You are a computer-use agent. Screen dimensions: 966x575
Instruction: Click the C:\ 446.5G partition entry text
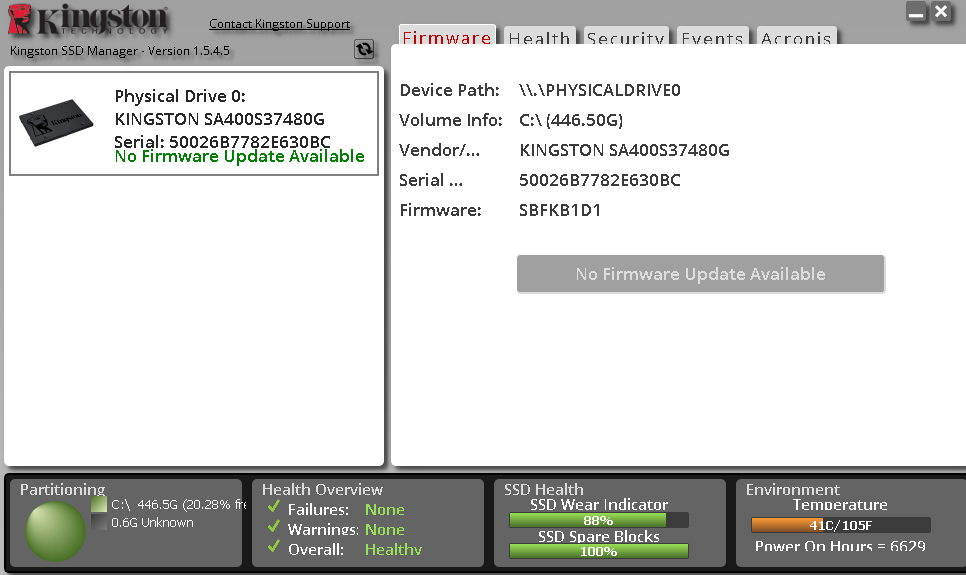coord(179,504)
